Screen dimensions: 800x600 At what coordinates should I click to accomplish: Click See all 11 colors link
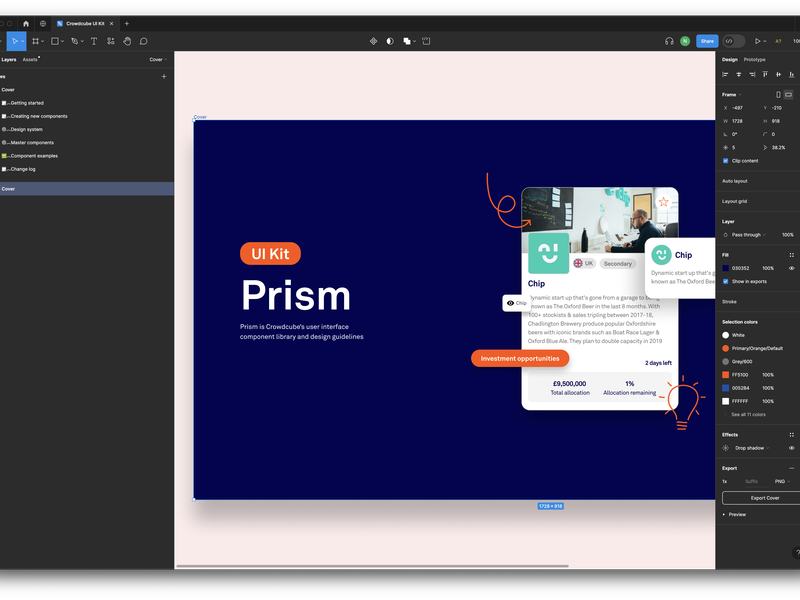pyautogui.click(x=748, y=414)
